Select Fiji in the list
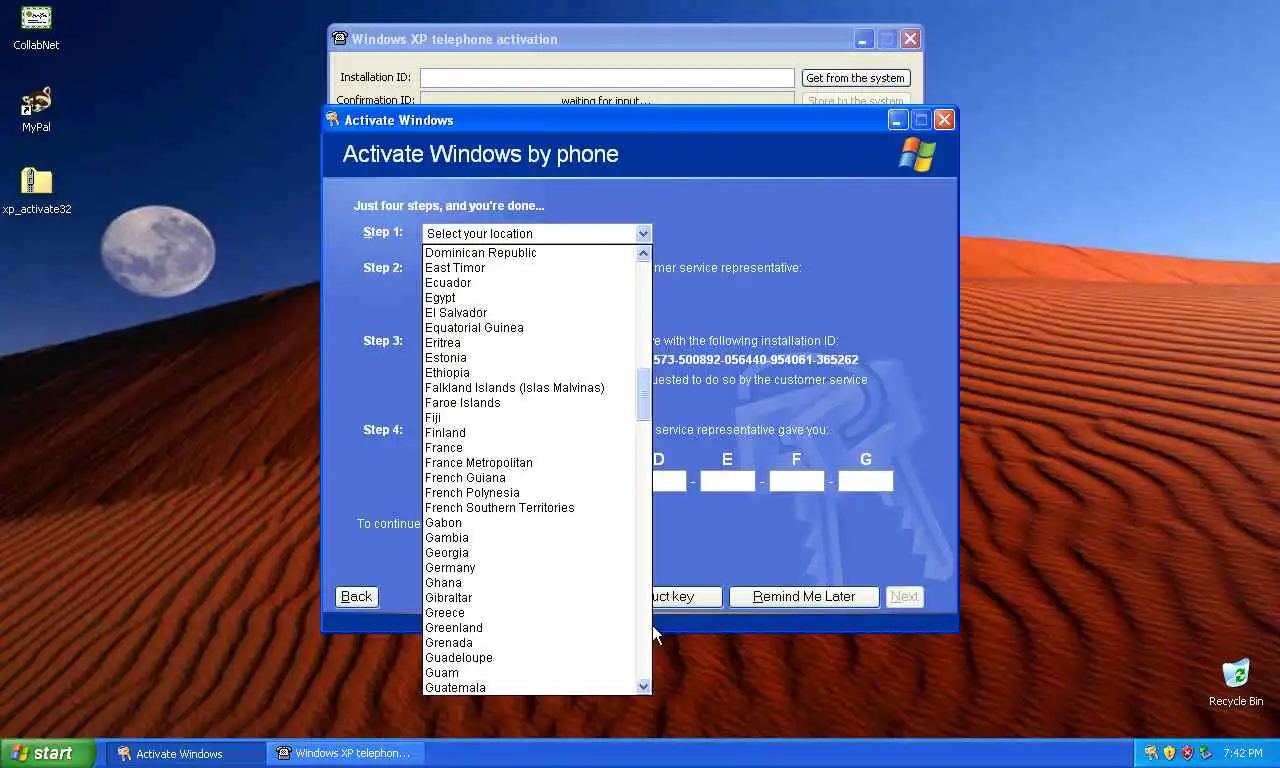 [x=530, y=418]
